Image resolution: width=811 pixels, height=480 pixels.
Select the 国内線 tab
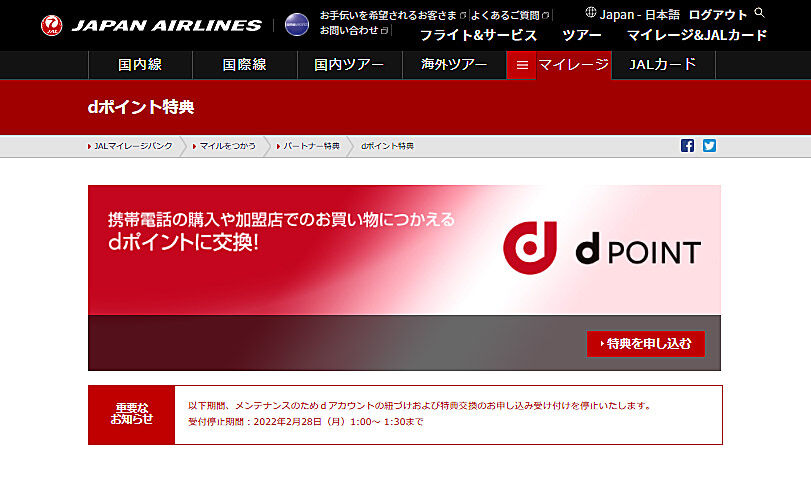[140, 66]
